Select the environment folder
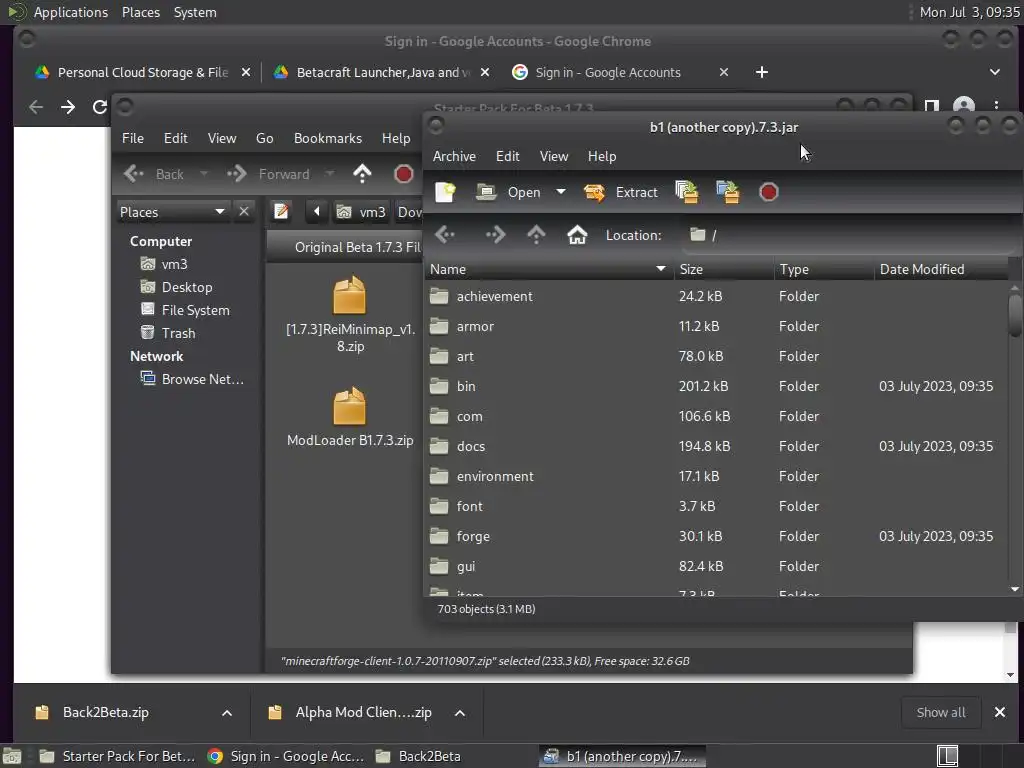1024x768 pixels. pyautogui.click(x=715, y=477)
